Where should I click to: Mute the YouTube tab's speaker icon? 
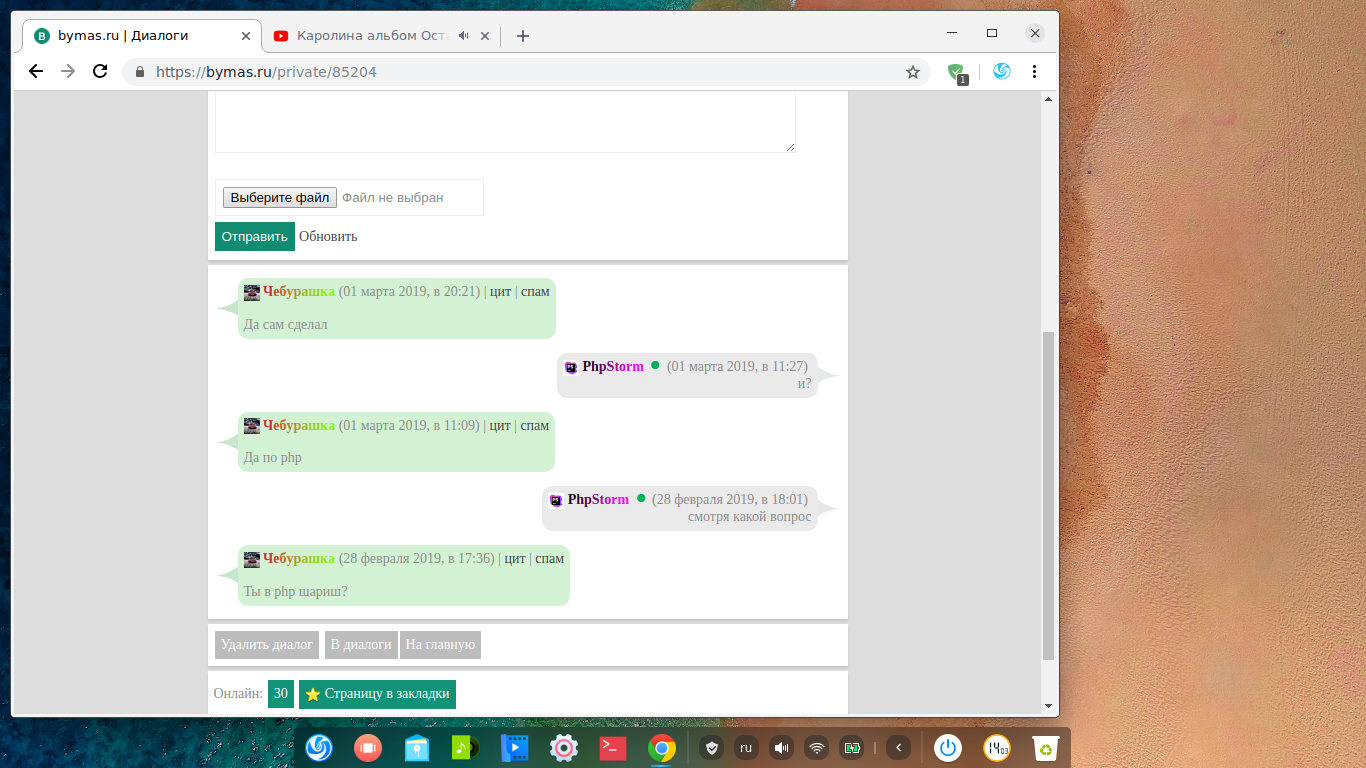point(464,36)
